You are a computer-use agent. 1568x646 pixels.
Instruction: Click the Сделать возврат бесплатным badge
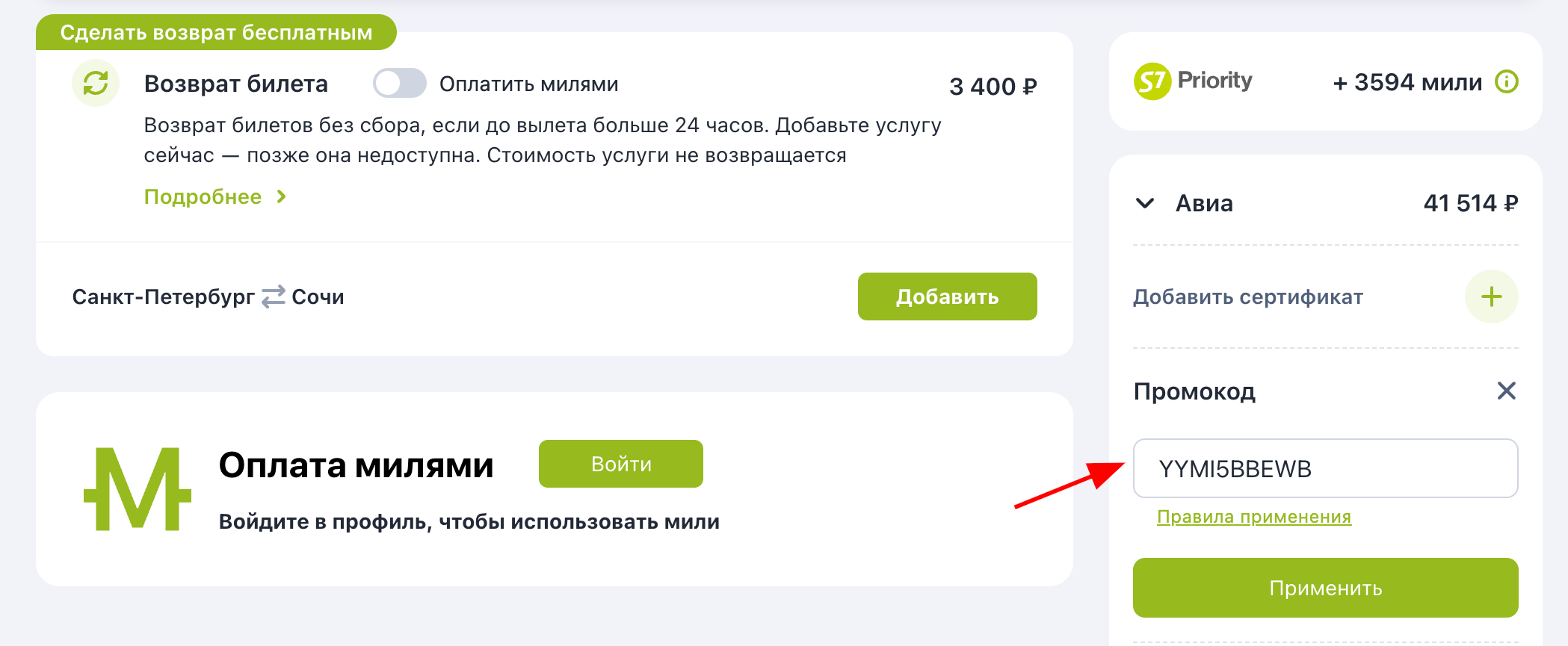point(217,32)
